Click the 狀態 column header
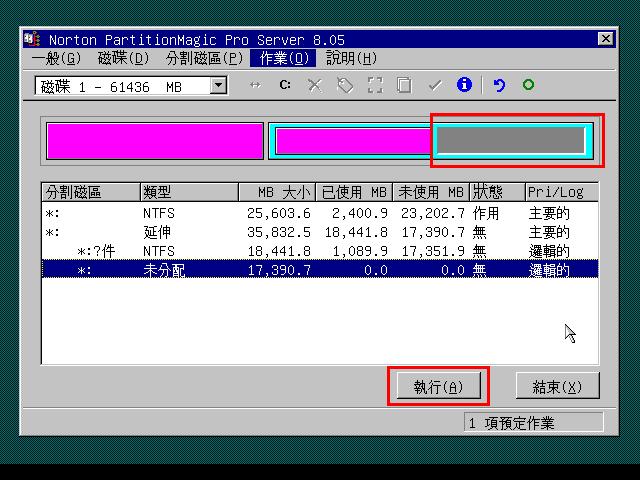The height and width of the screenshot is (480, 640). pyautogui.click(x=497, y=192)
